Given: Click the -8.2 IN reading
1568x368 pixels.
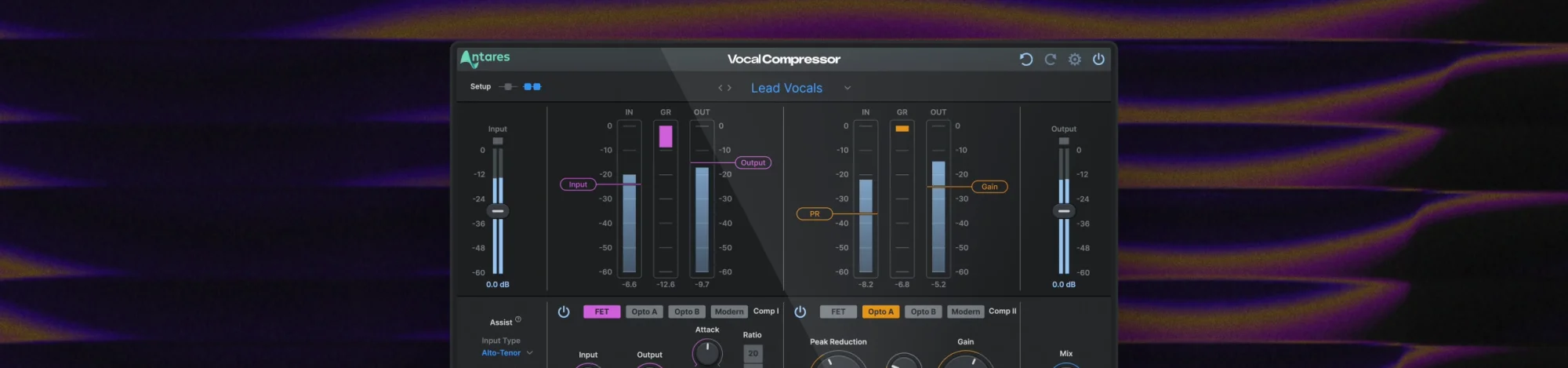Looking at the screenshot, I should click(x=866, y=285).
